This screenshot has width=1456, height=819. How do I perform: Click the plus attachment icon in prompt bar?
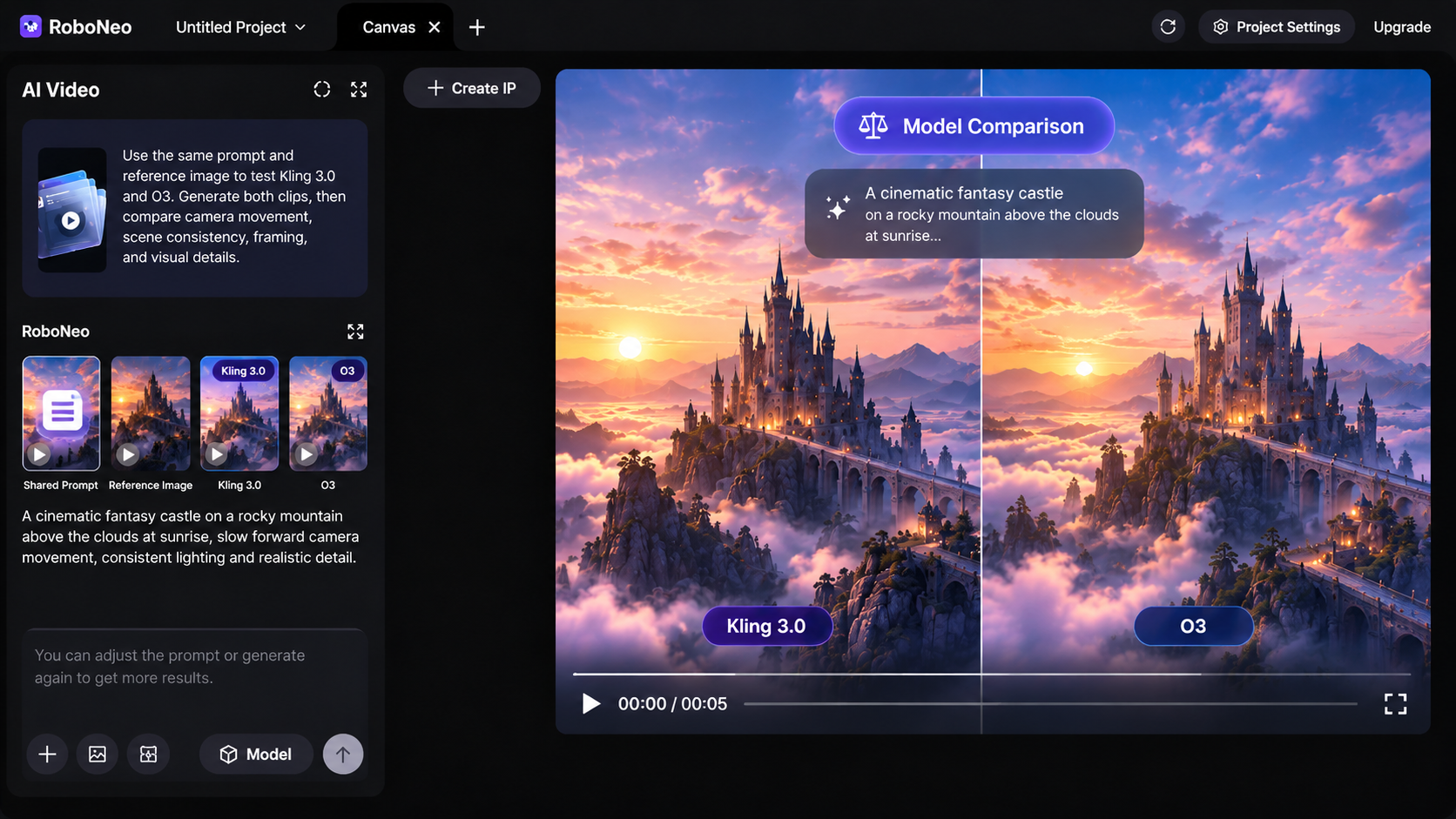point(48,755)
